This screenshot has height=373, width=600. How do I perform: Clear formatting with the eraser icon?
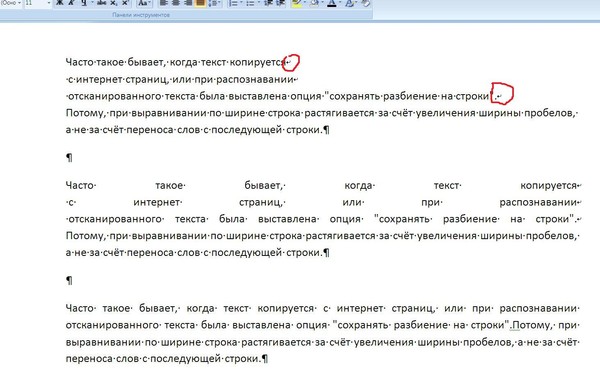point(366,3)
